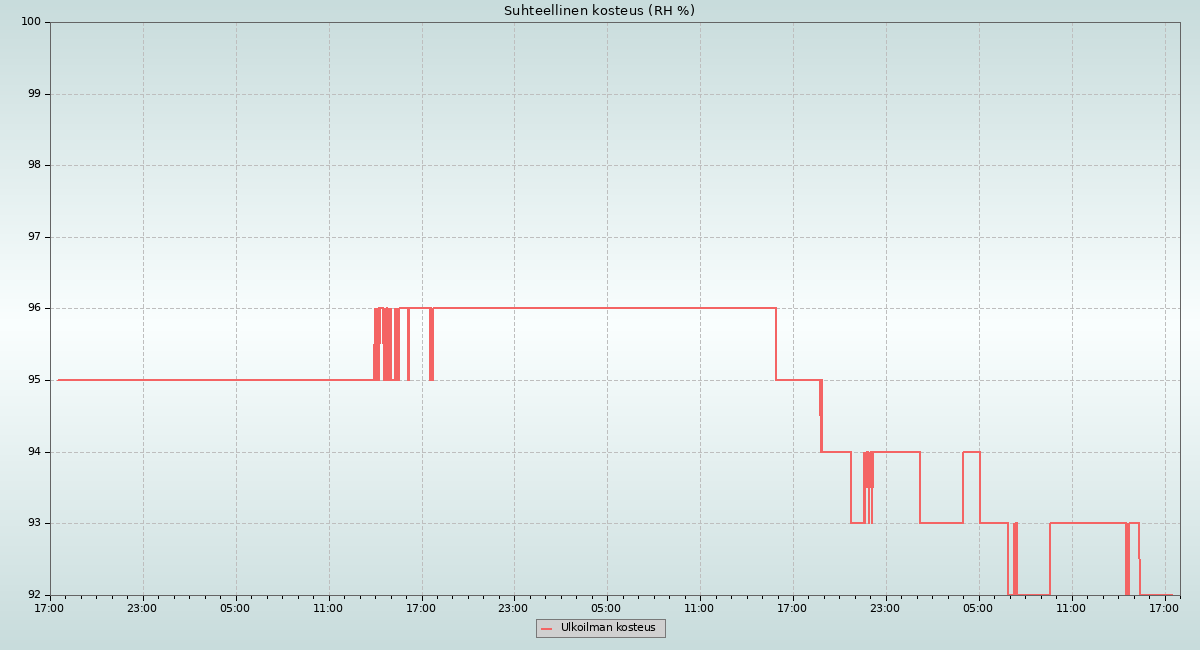Select the 94 value on y-axis
The height and width of the screenshot is (650, 1200).
tap(34, 452)
